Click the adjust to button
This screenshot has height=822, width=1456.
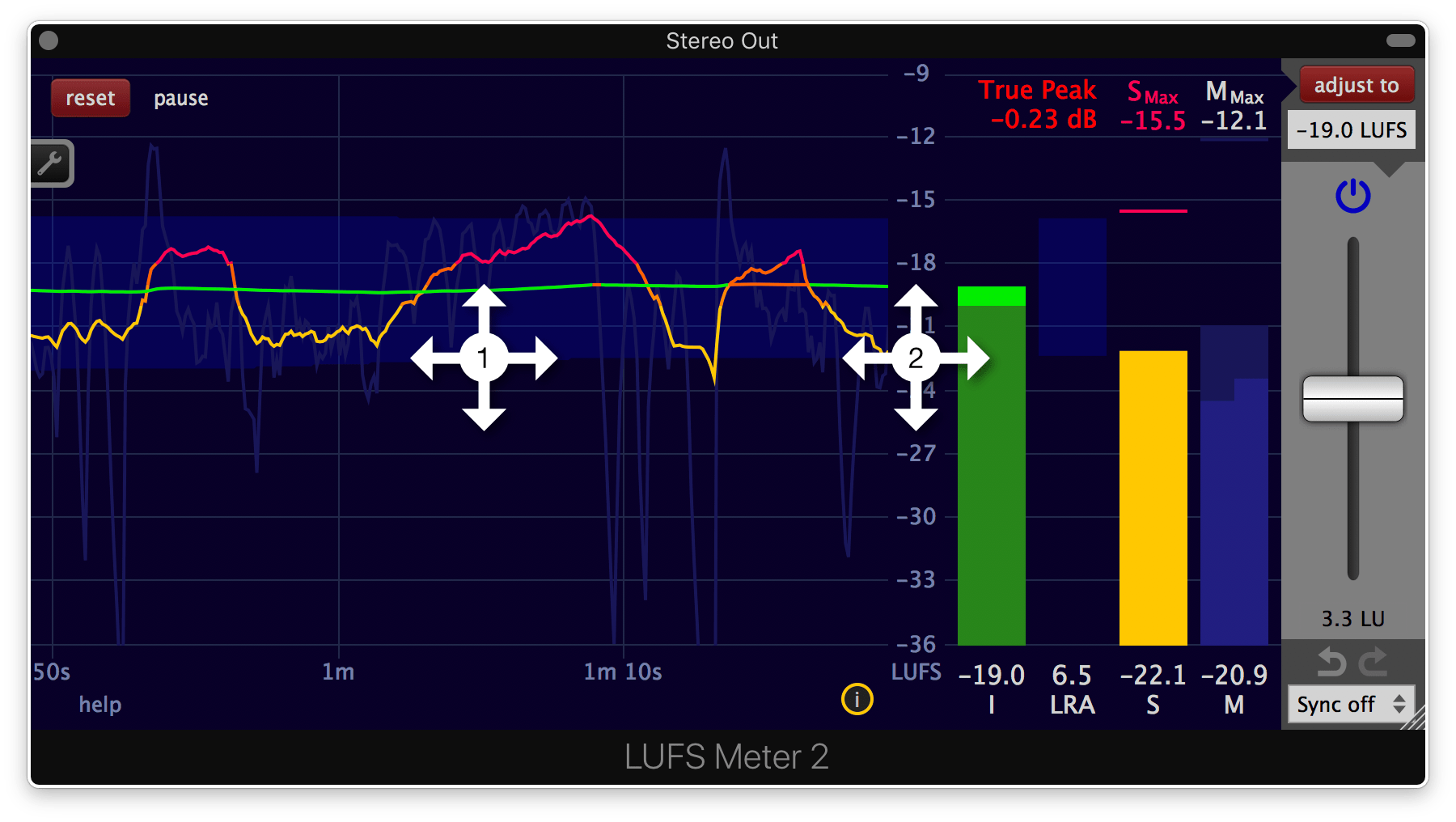[1357, 85]
